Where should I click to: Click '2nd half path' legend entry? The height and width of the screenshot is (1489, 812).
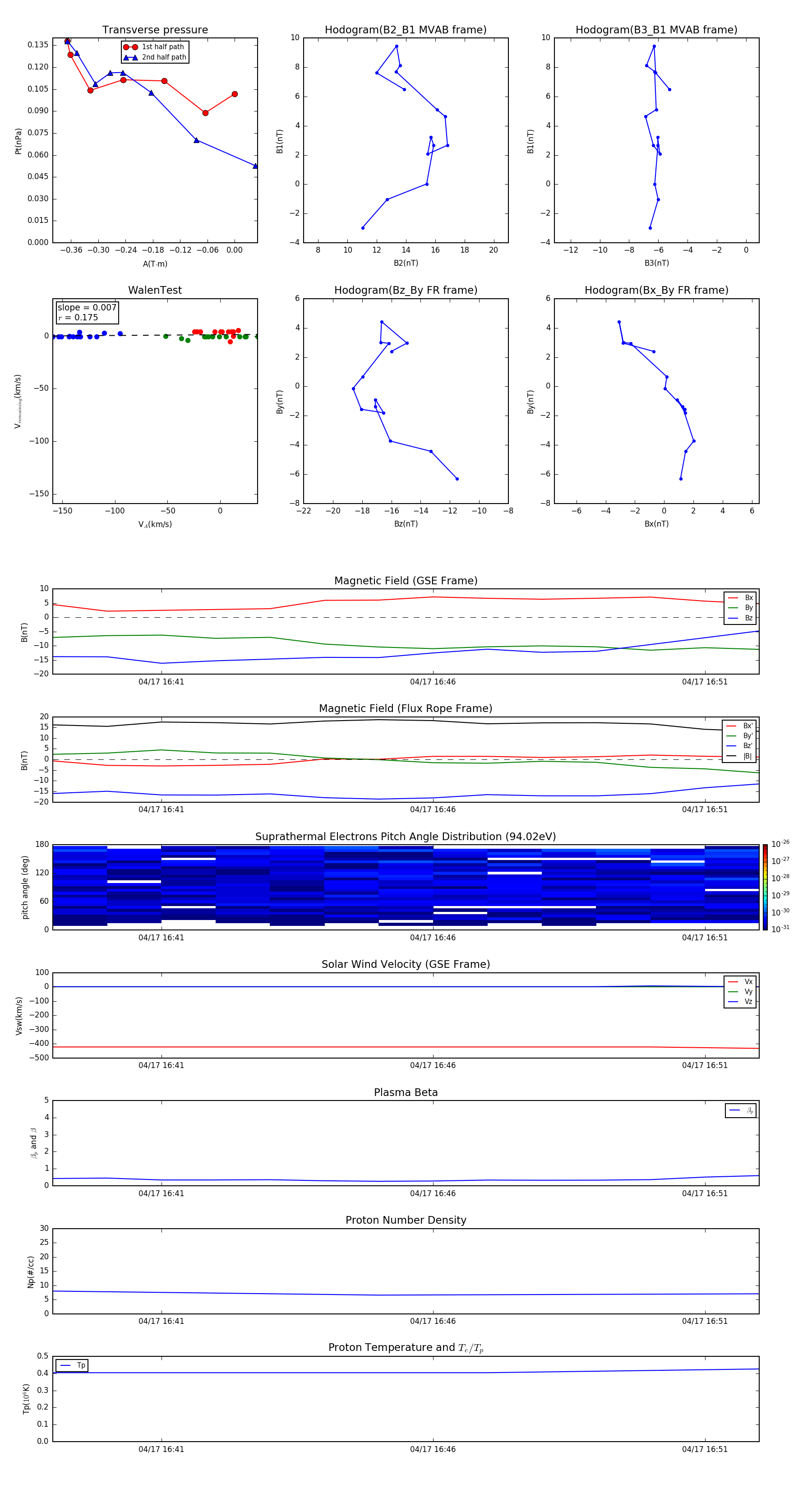point(155,57)
